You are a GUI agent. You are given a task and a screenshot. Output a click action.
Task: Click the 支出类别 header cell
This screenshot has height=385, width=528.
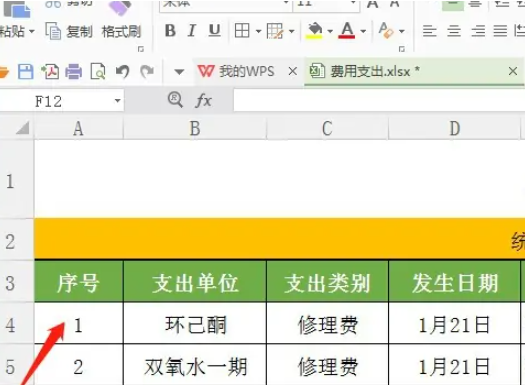pos(327,282)
